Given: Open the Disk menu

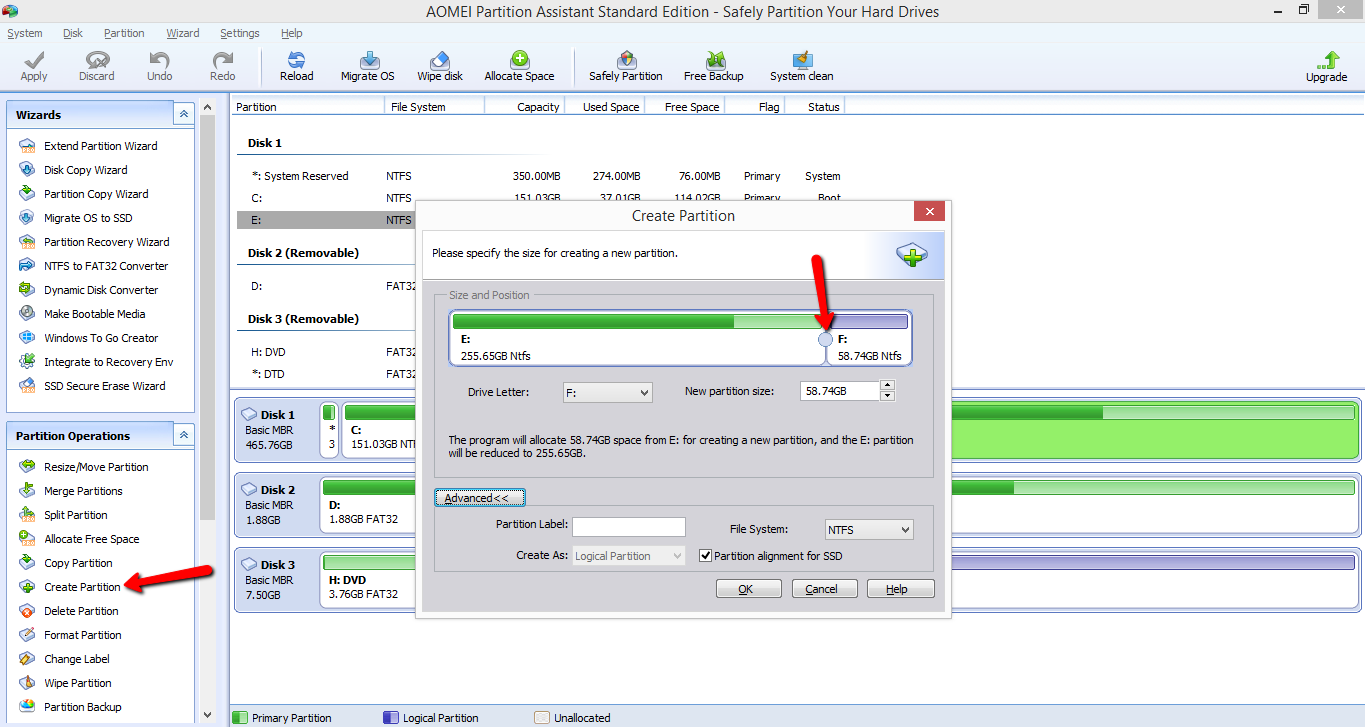Looking at the screenshot, I should point(73,33).
